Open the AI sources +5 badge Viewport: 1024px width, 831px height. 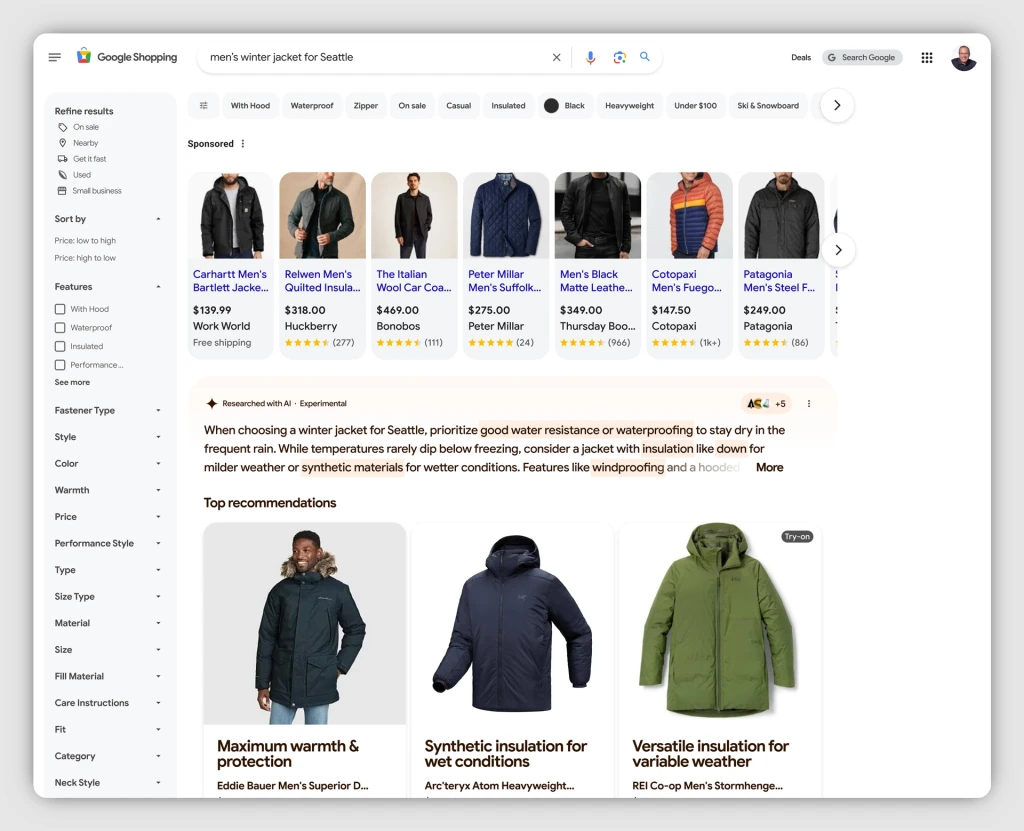(766, 404)
